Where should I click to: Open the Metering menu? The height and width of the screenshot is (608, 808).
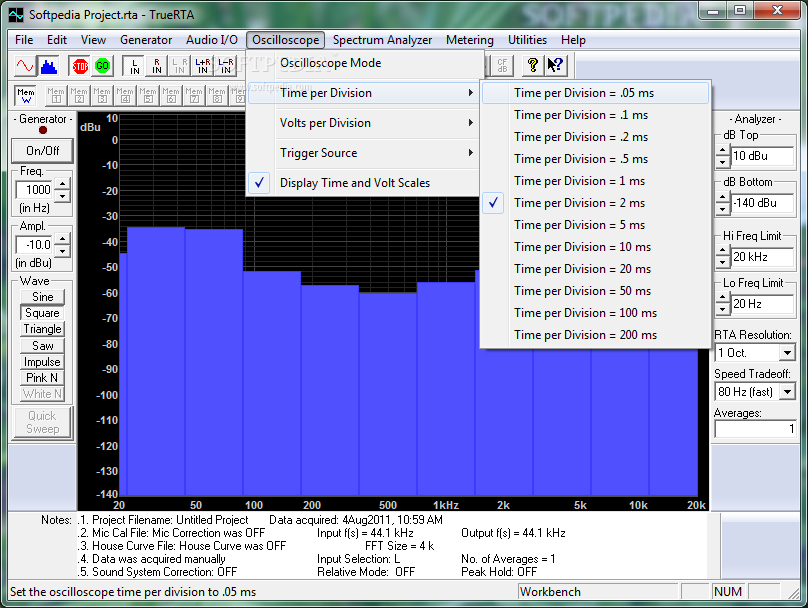(469, 40)
